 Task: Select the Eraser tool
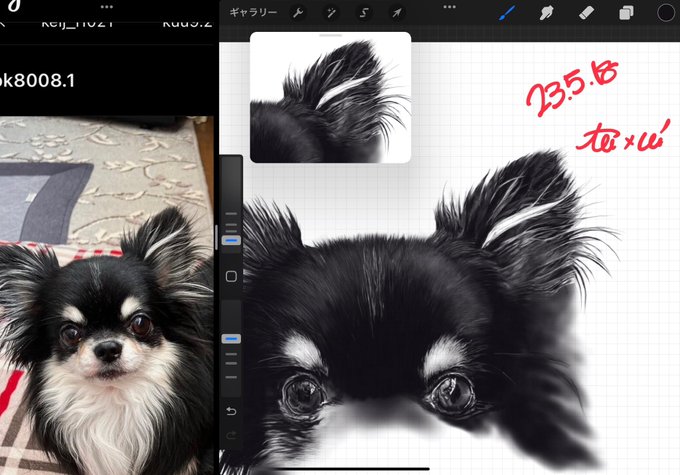click(586, 13)
